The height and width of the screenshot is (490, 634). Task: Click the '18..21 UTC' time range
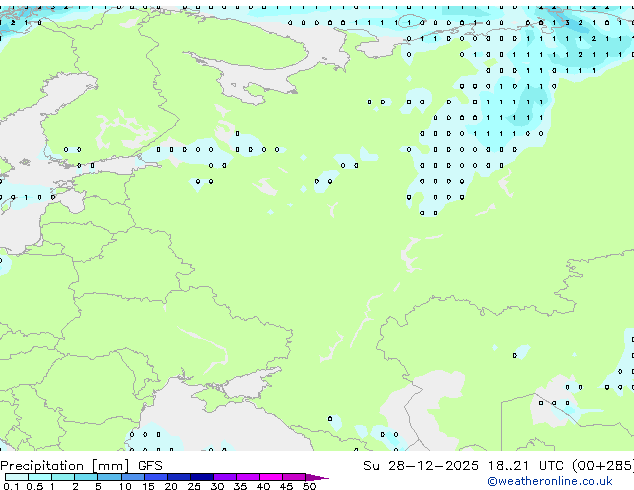(526, 466)
